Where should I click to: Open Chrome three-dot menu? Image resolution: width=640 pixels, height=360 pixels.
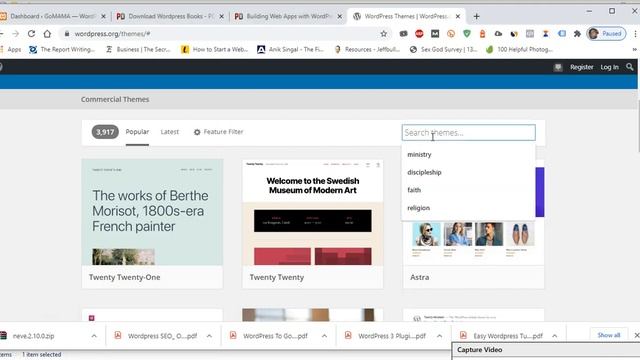(x=636, y=34)
